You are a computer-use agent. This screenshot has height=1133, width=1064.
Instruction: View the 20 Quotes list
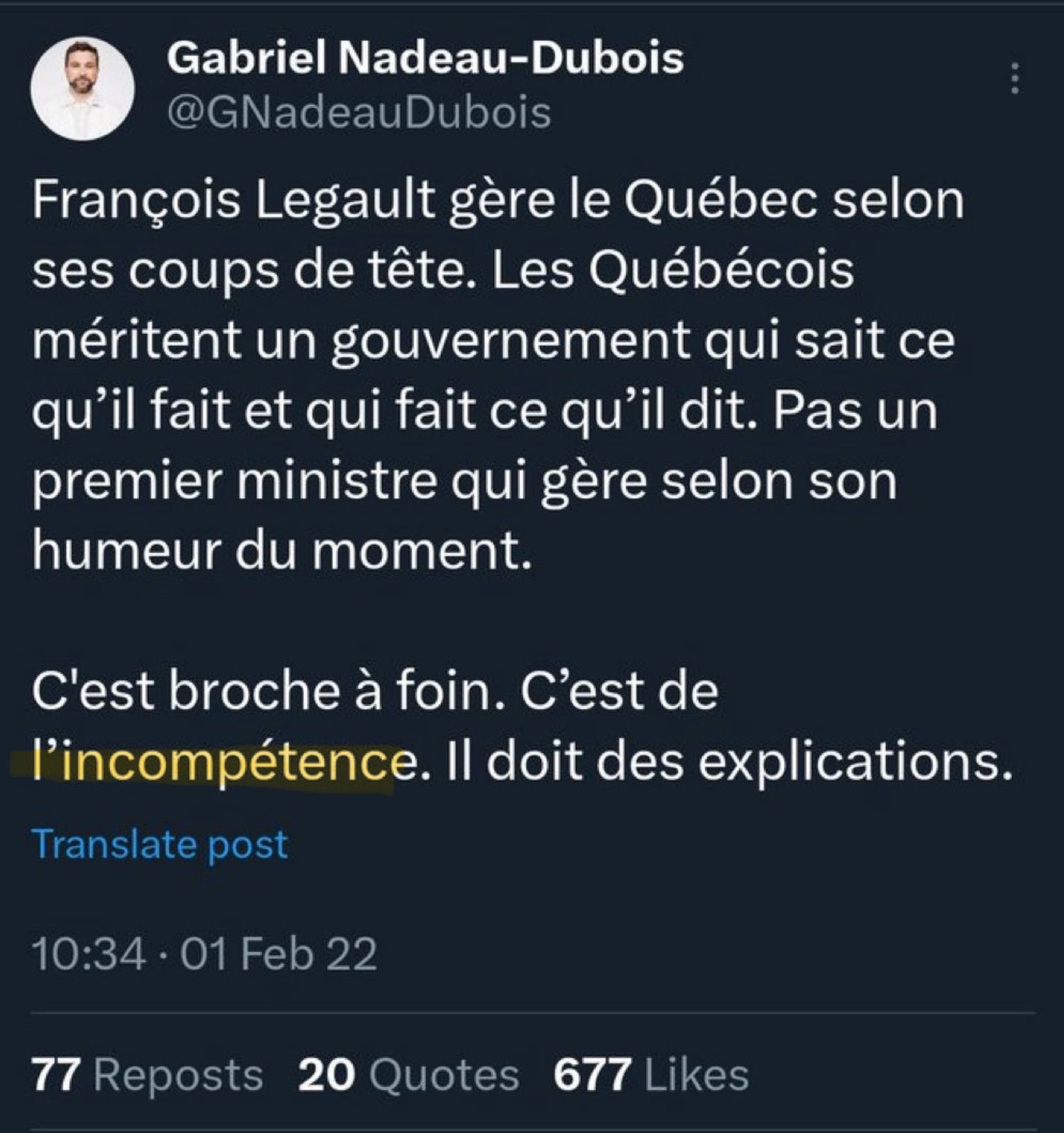(x=408, y=1075)
